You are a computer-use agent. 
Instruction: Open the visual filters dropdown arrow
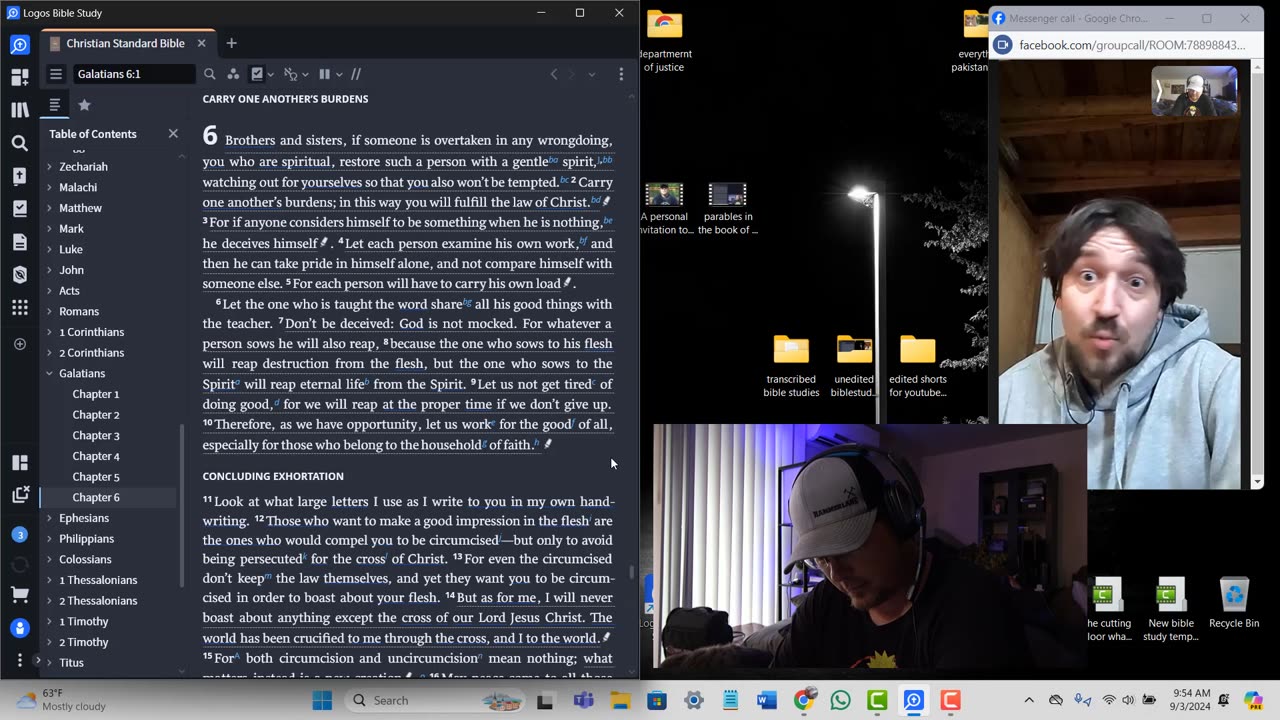click(271, 74)
